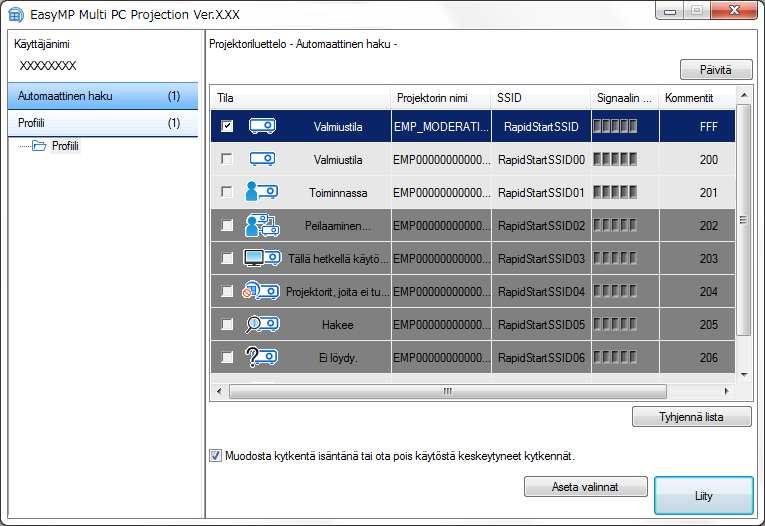Click user projector icon in Toiminnassa row

click(x=262, y=192)
